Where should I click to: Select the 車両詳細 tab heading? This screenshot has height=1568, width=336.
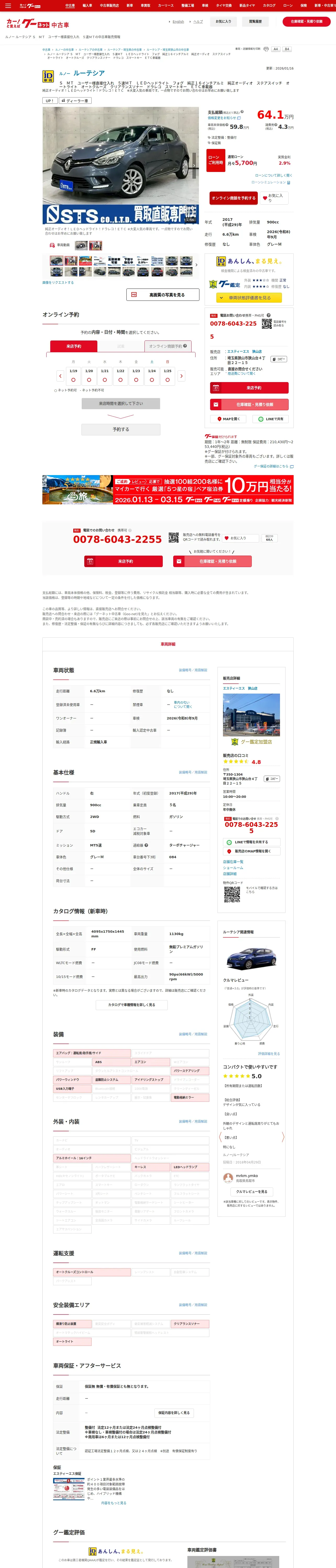[168, 644]
